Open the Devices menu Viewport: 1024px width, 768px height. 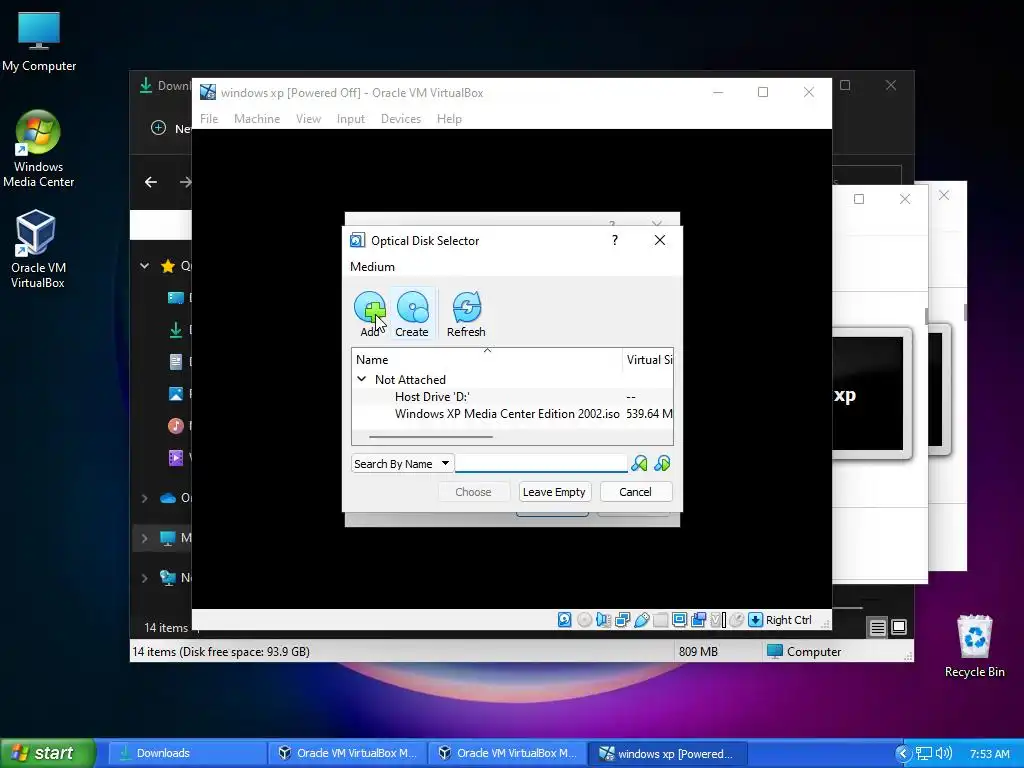coord(401,119)
